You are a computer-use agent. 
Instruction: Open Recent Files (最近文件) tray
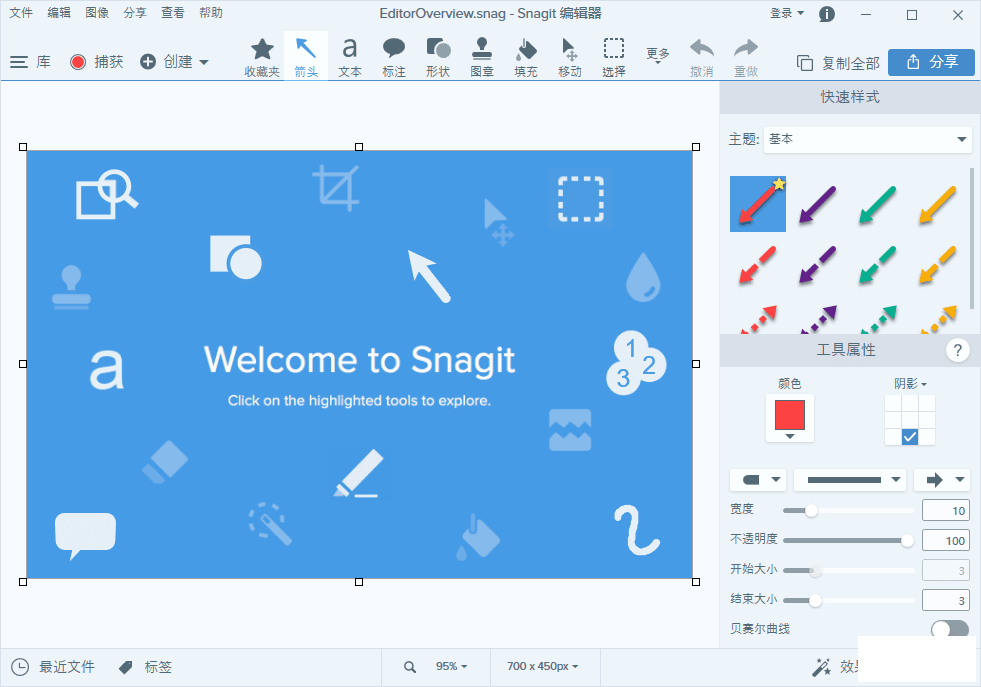[53, 667]
